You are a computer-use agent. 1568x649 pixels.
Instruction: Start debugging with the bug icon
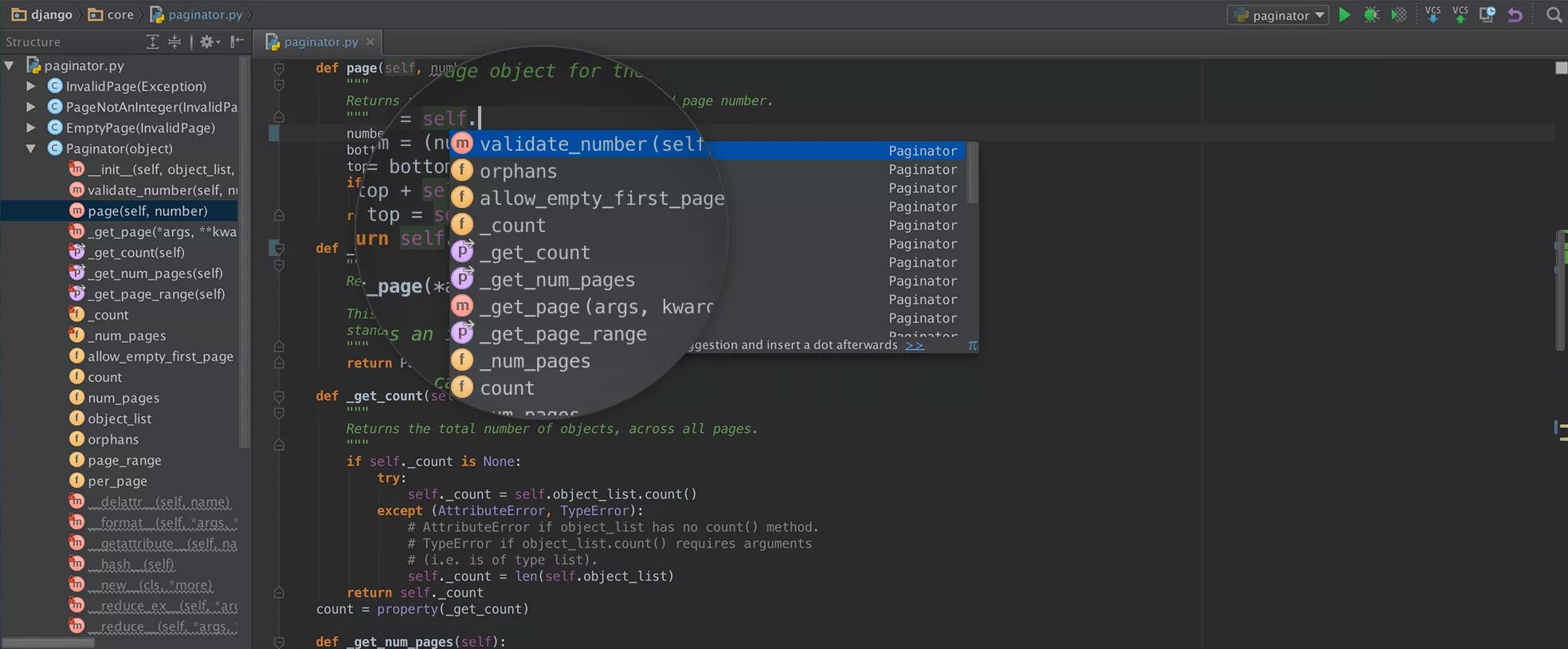tap(1371, 15)
